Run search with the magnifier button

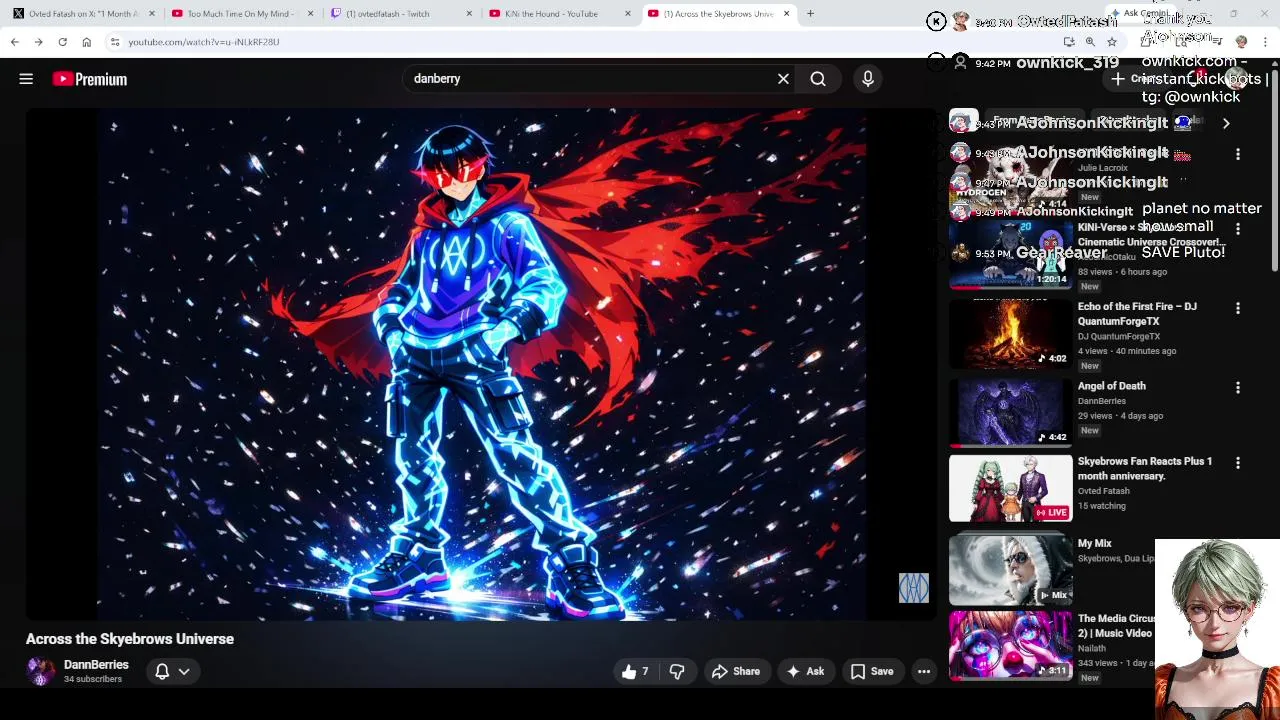818,79
